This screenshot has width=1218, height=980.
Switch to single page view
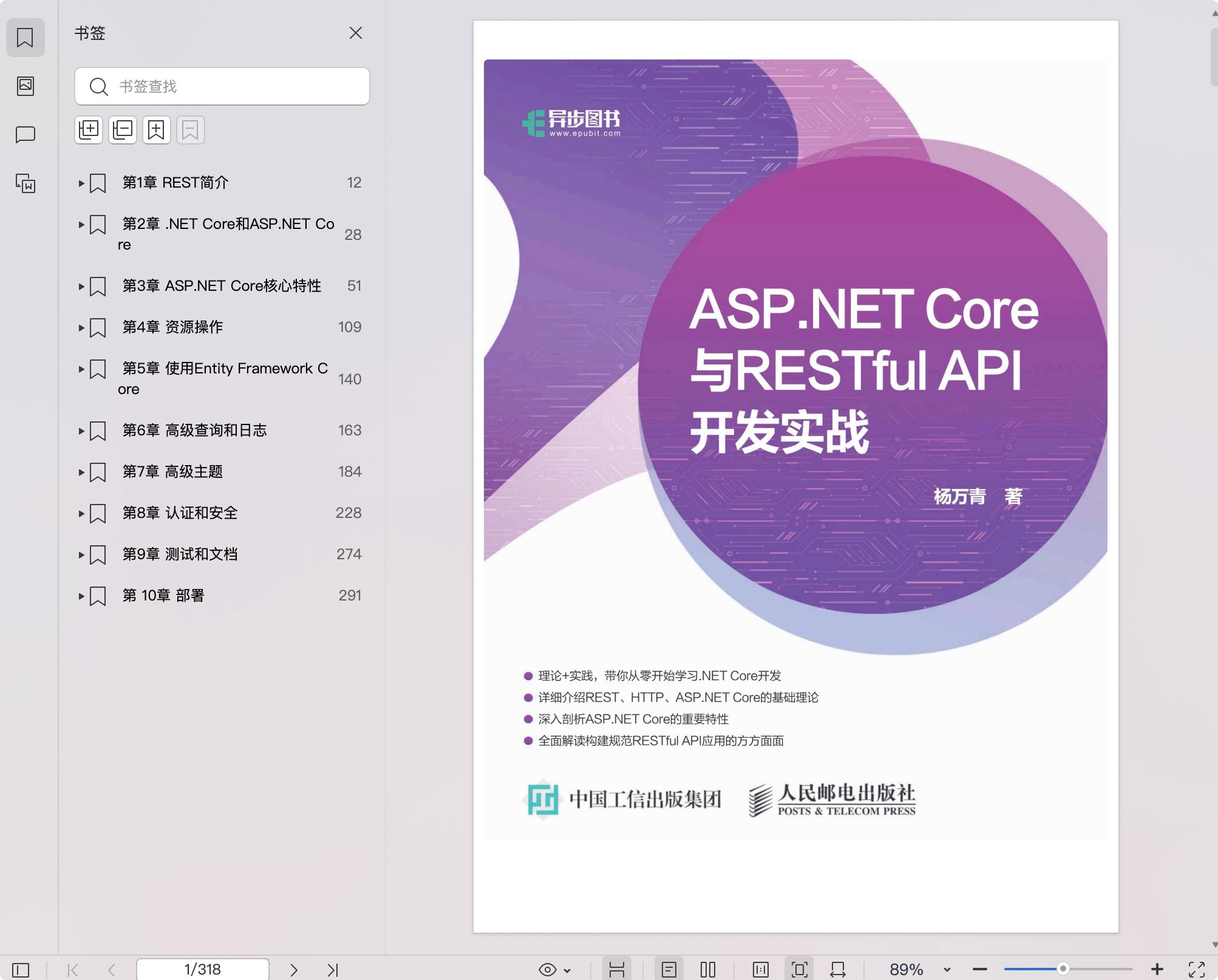669,969
